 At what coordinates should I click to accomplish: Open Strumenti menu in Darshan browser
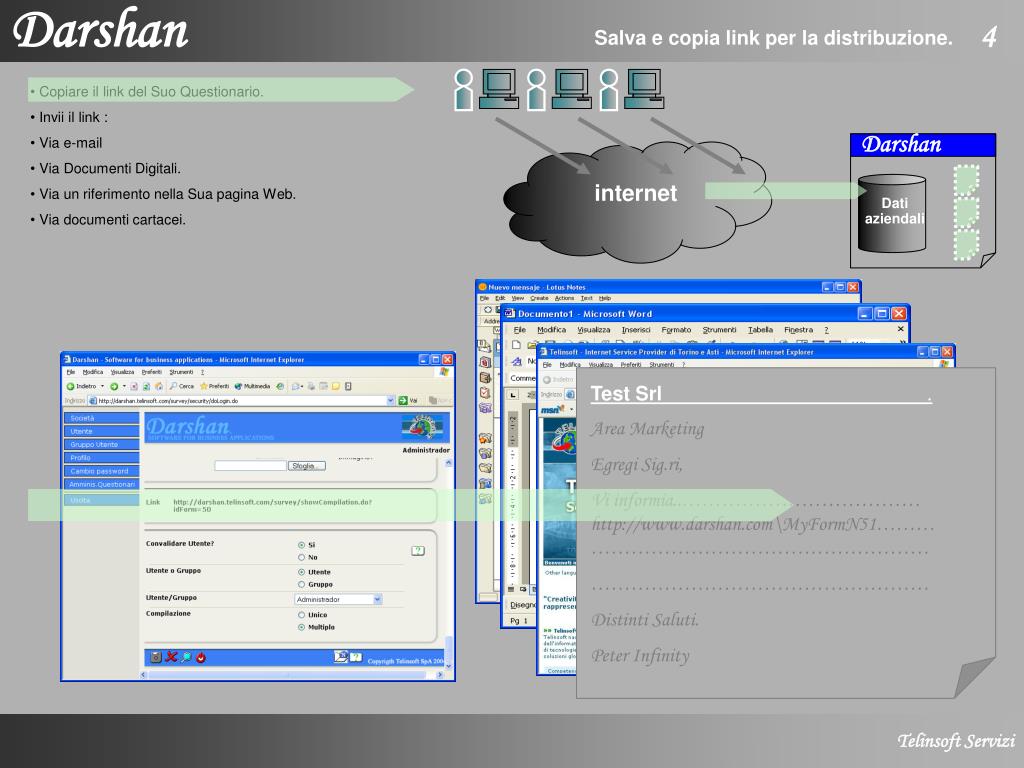click(x=182, y=372)
